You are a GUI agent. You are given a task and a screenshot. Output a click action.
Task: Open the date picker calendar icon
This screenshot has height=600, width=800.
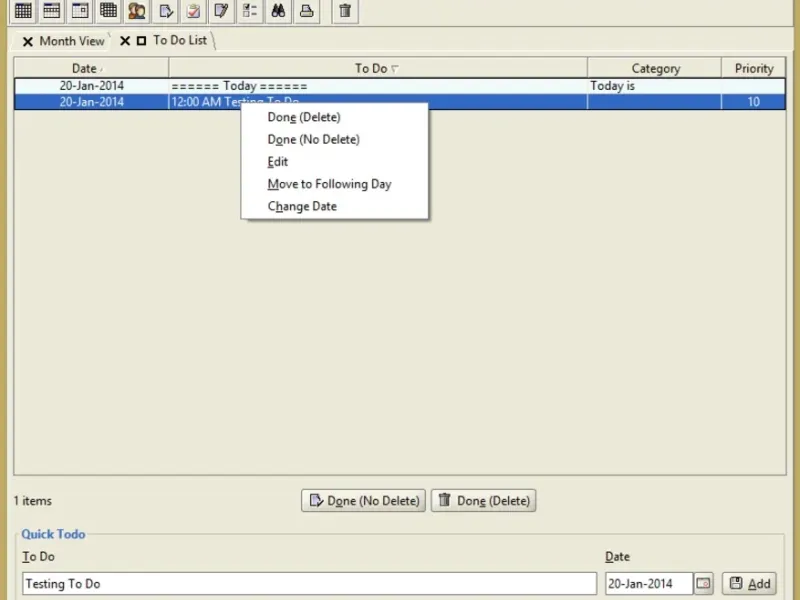tap(704, 583)
